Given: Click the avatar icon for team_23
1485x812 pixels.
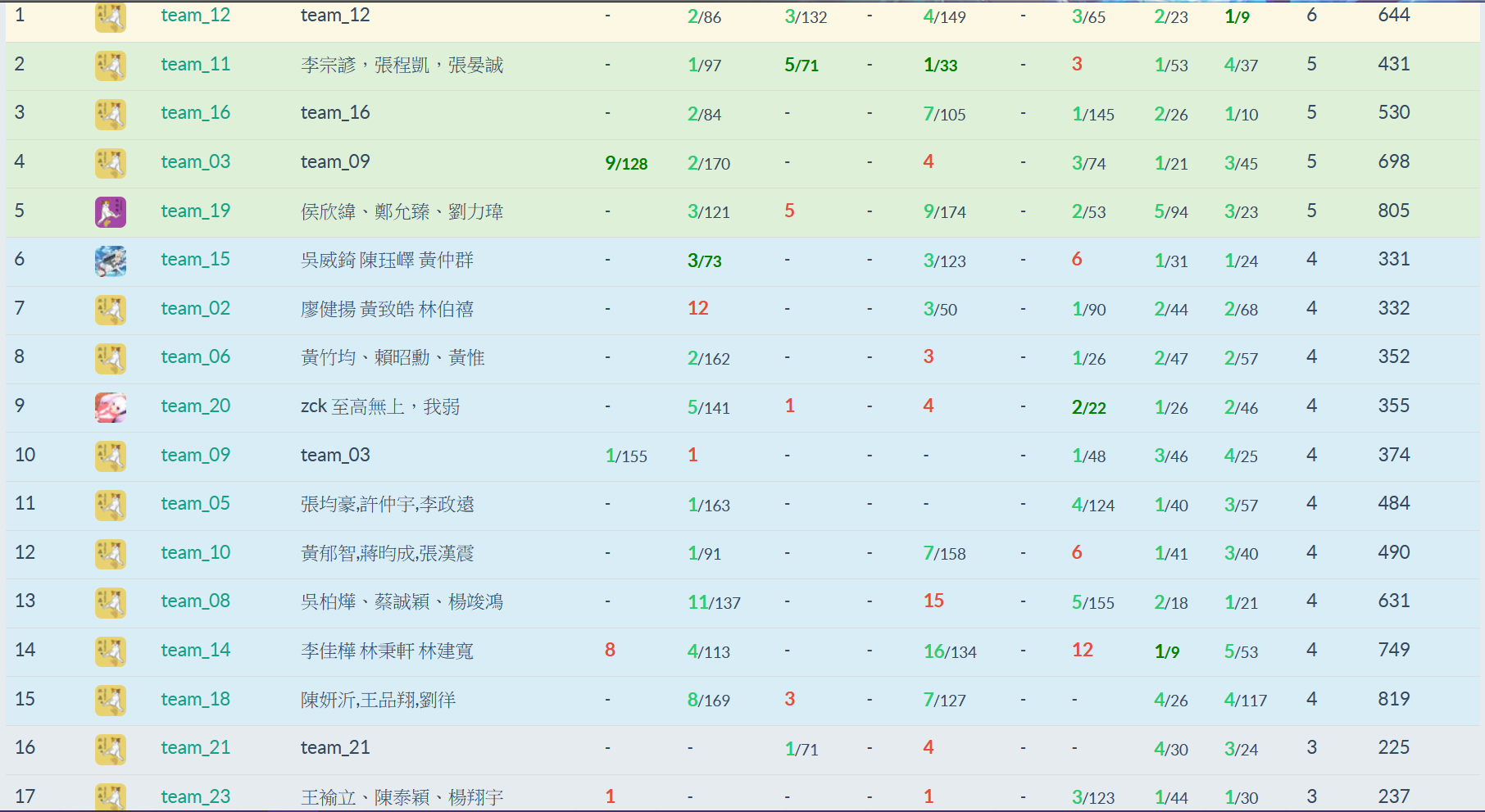Looking at the screenshot, I should (111, 796).
